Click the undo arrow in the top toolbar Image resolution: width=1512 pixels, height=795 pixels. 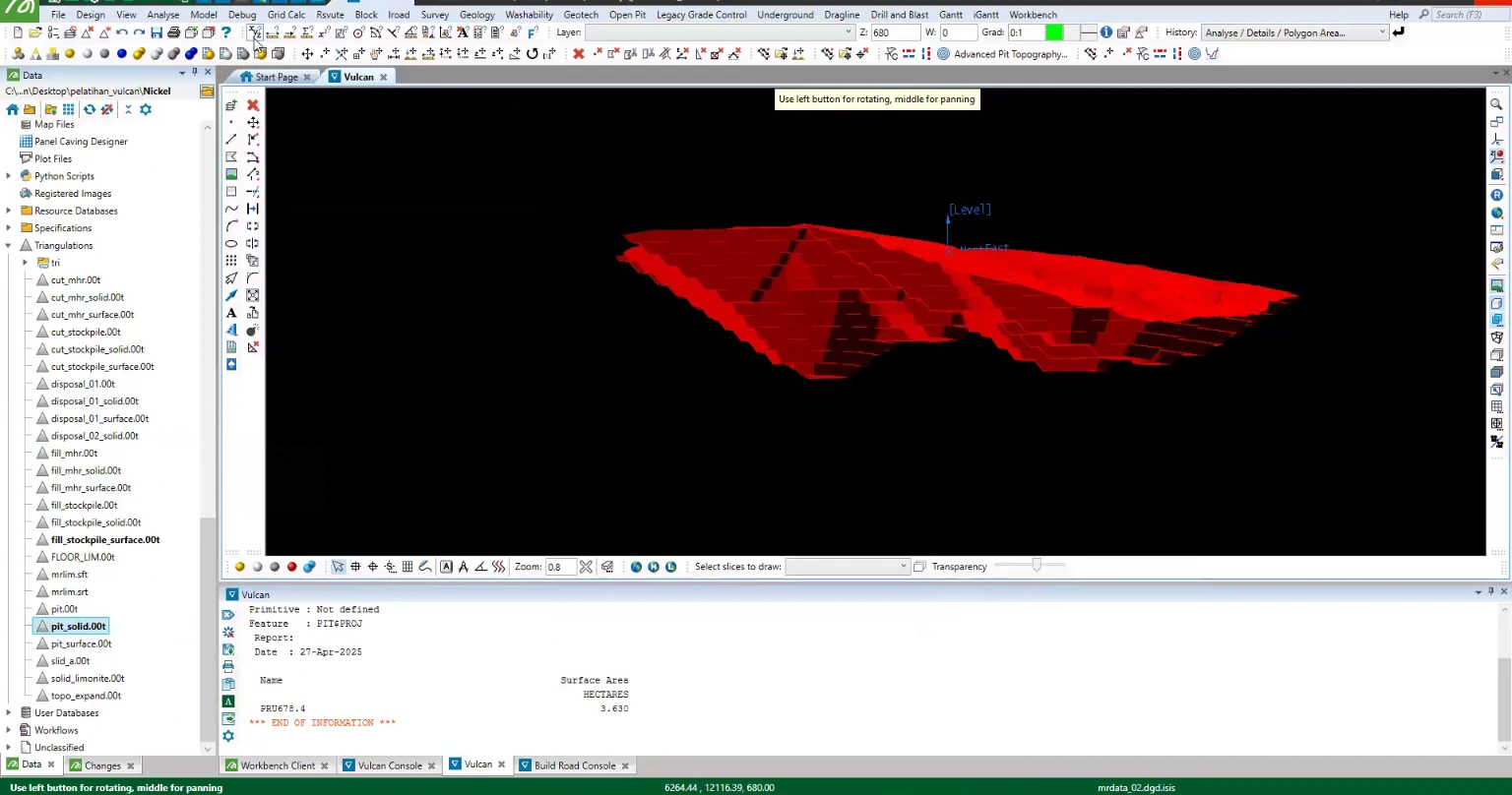[121, 32]
